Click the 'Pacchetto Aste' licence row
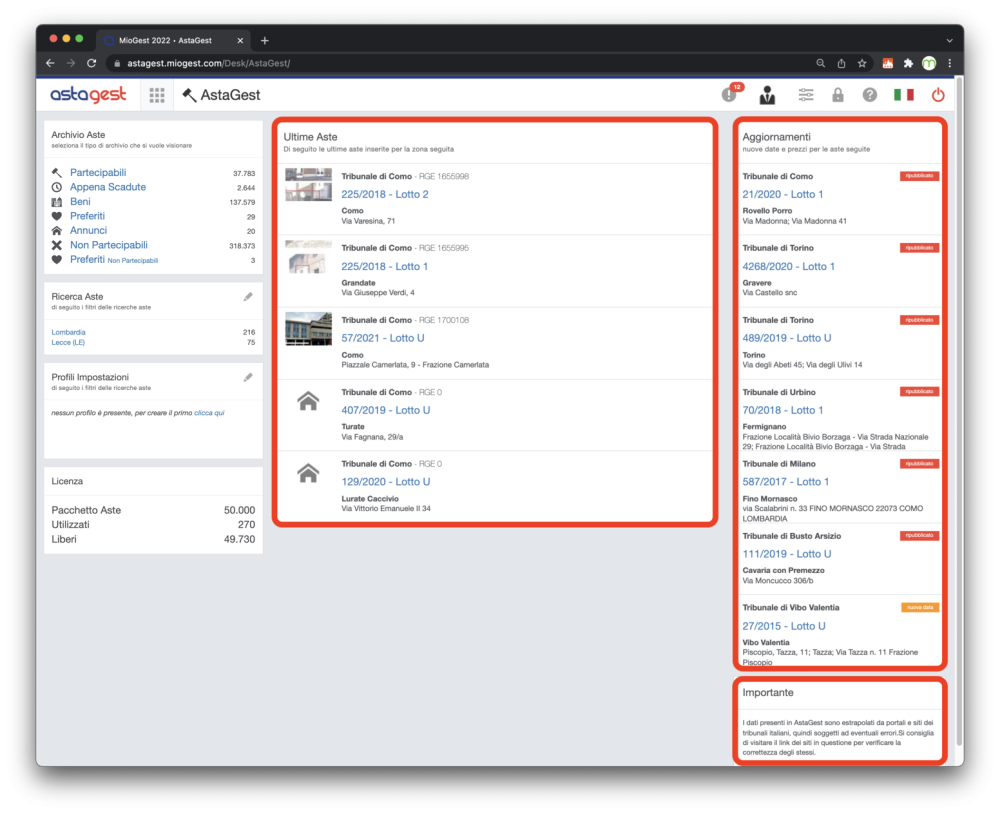Image resolution: width=1000 pixels, height=814 pixels. [153, 510]
